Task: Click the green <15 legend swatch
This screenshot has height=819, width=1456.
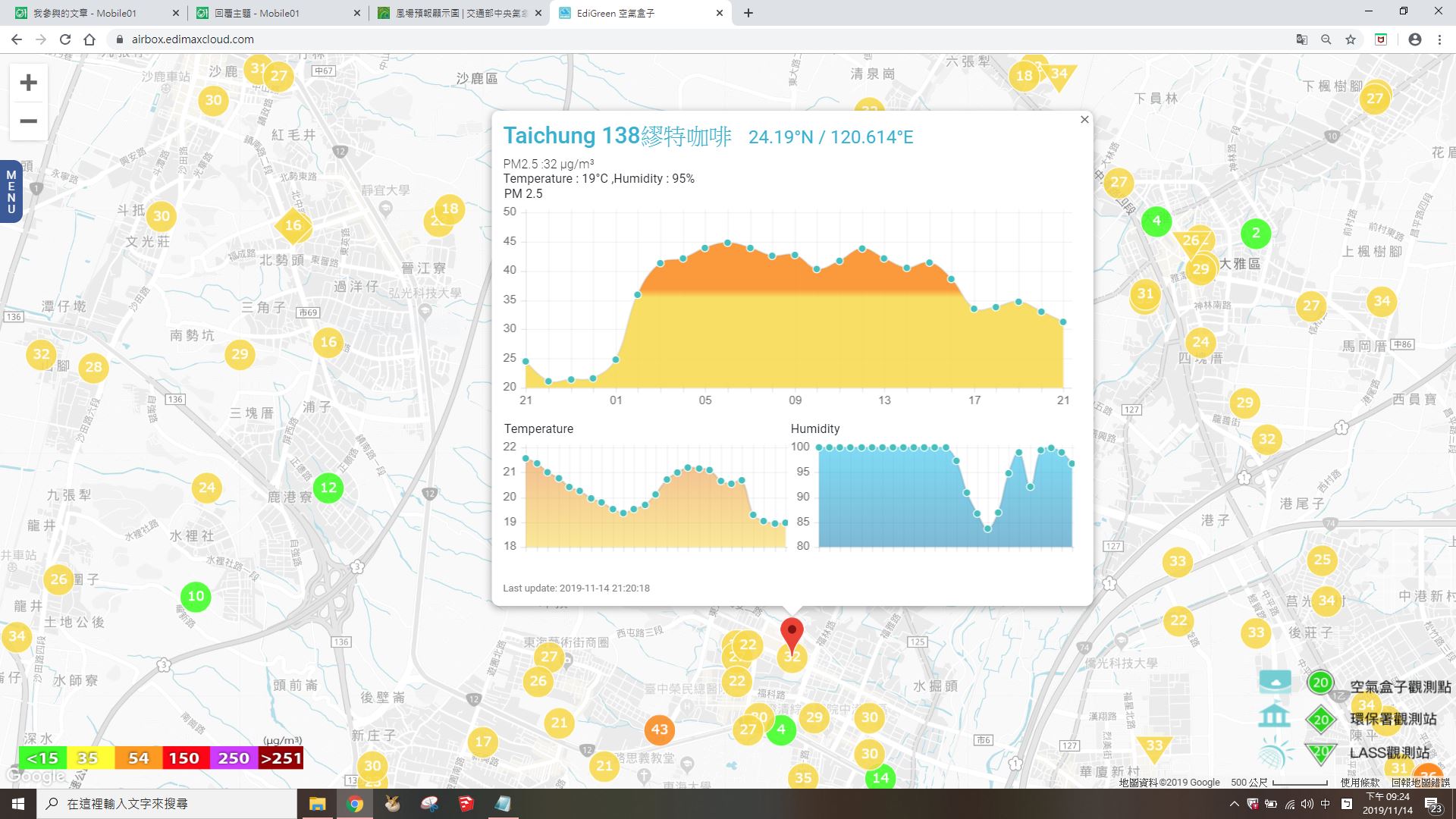Action: coord(42,758)
